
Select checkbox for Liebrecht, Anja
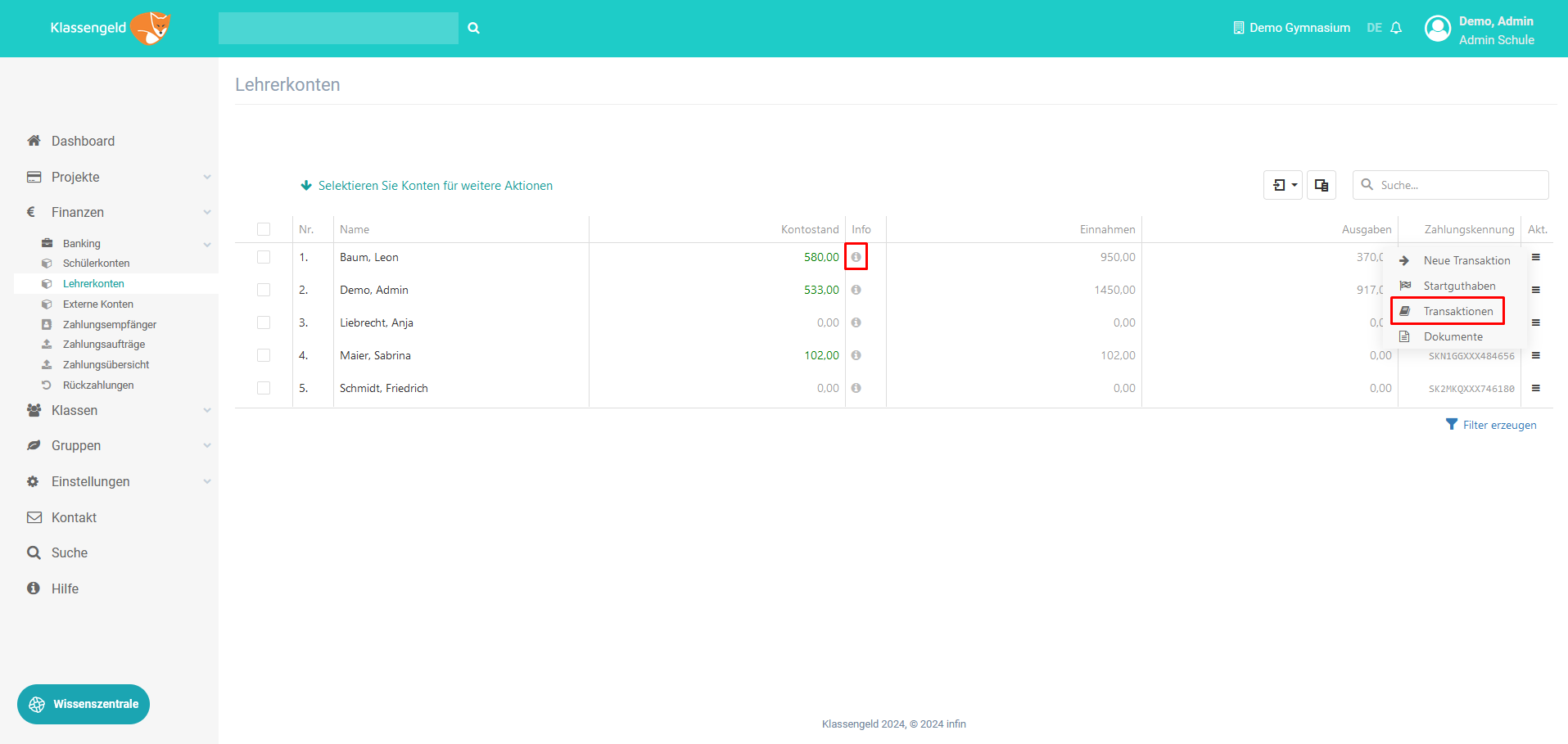tap(264, 322)
